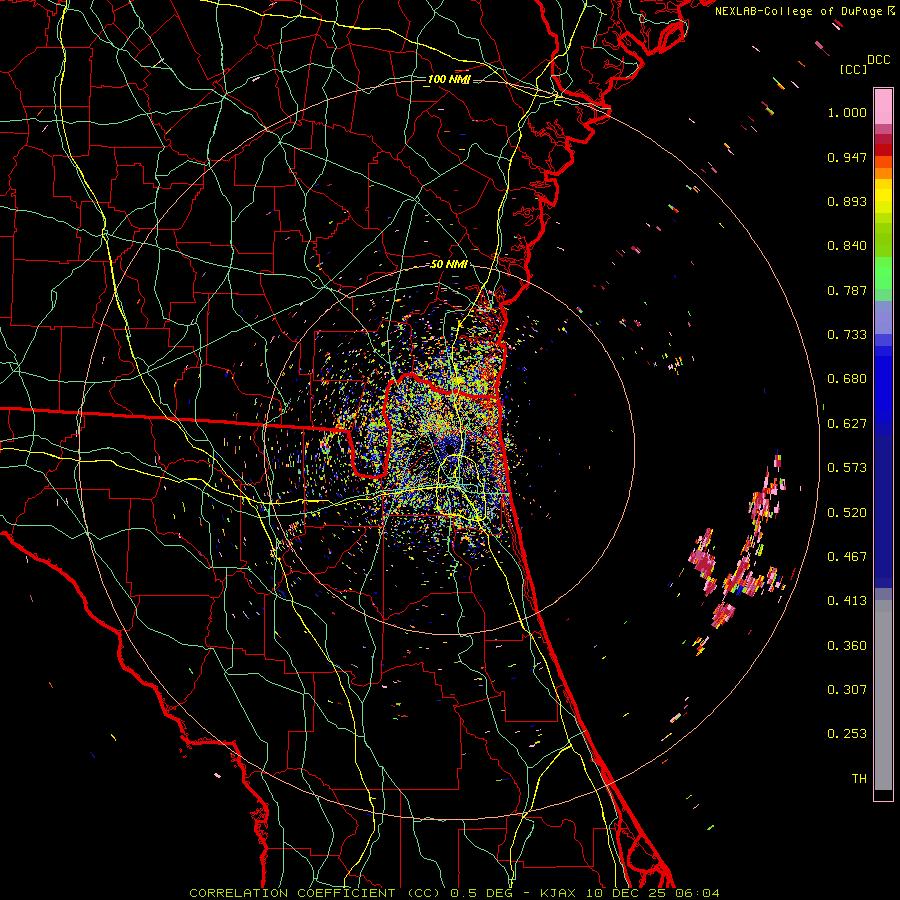Select the 0.733 legend value

coord(847,335)
